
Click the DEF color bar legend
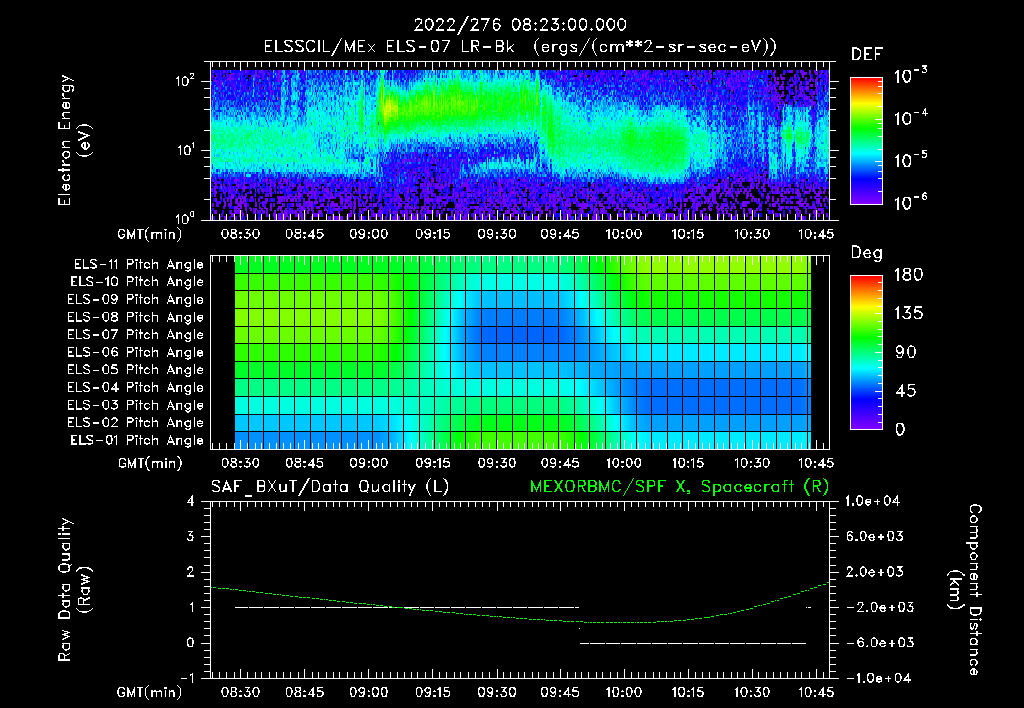point(866,140)
